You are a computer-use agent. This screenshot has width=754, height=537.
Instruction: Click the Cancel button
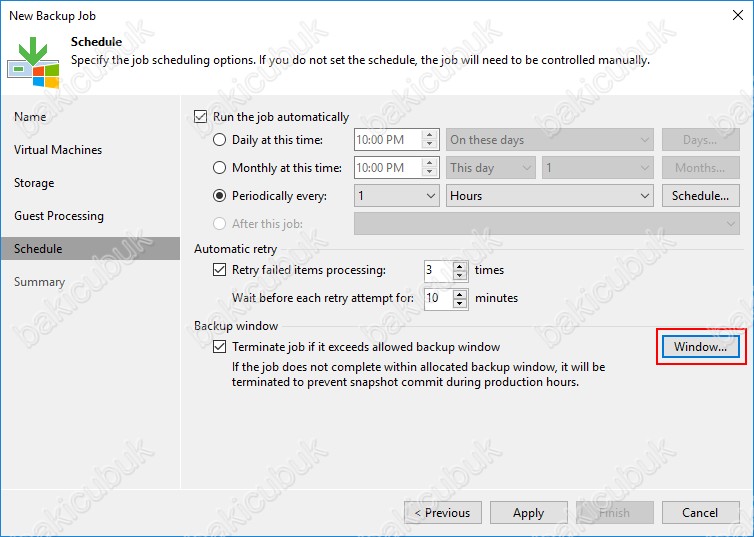701,512
